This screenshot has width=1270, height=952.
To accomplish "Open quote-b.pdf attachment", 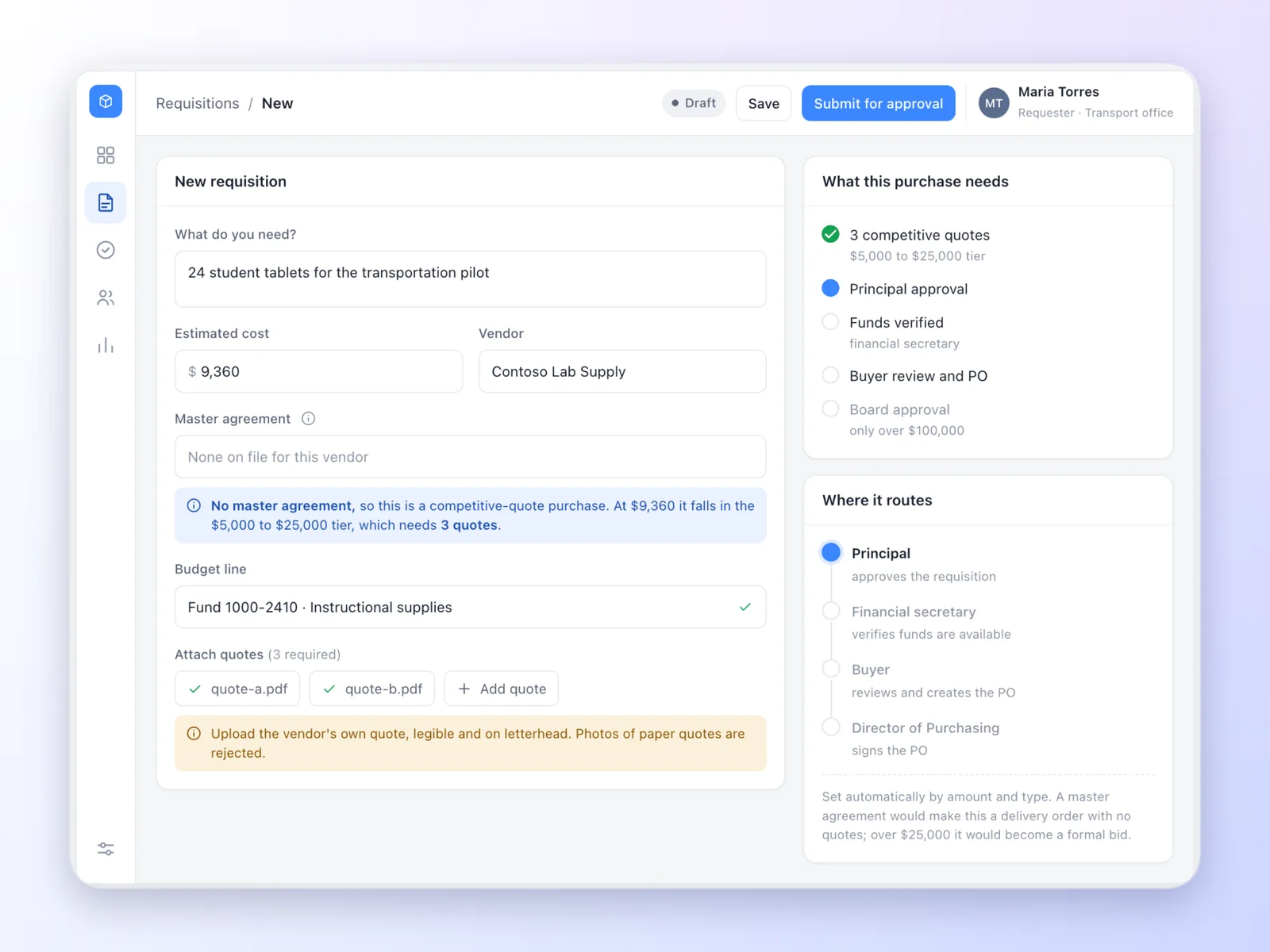I will pos(371,689).
